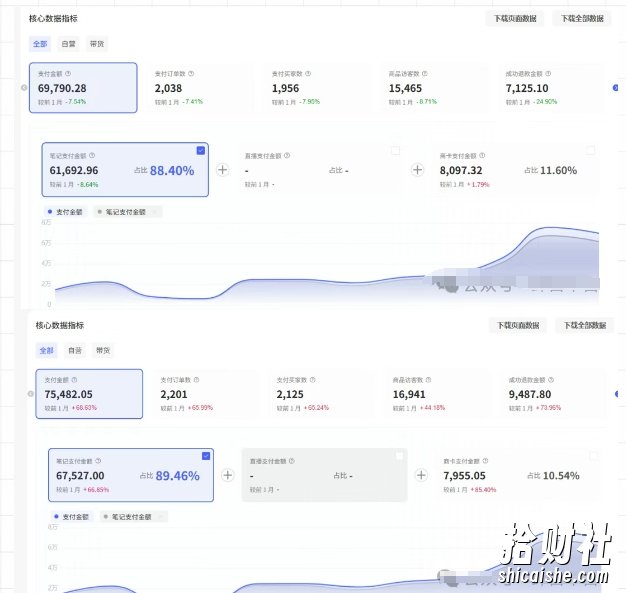Click 下载页面数据 button in lower panel
This screenshot has width=626, height=593.
pos(518,325)
